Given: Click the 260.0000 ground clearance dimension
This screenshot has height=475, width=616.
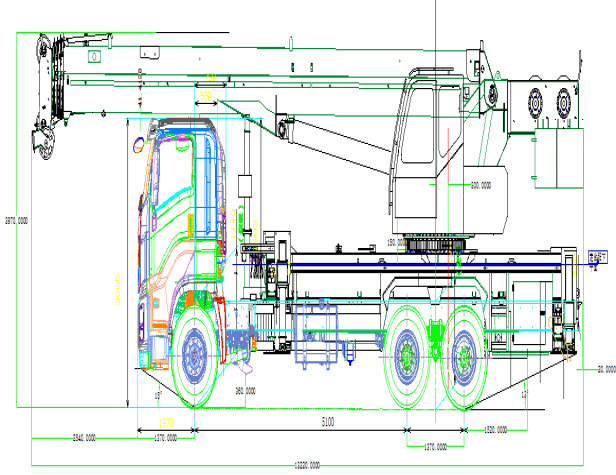Looking at the screenshot, I should (246, 391).
